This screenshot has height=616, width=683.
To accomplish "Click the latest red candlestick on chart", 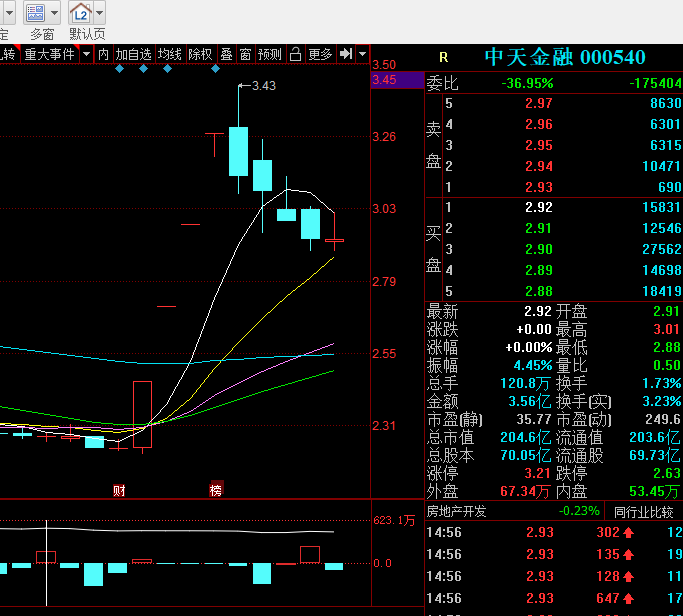I will click(335, 240).
